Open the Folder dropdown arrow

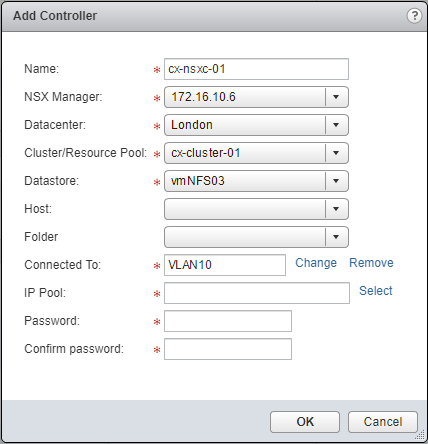coord(336,237)
